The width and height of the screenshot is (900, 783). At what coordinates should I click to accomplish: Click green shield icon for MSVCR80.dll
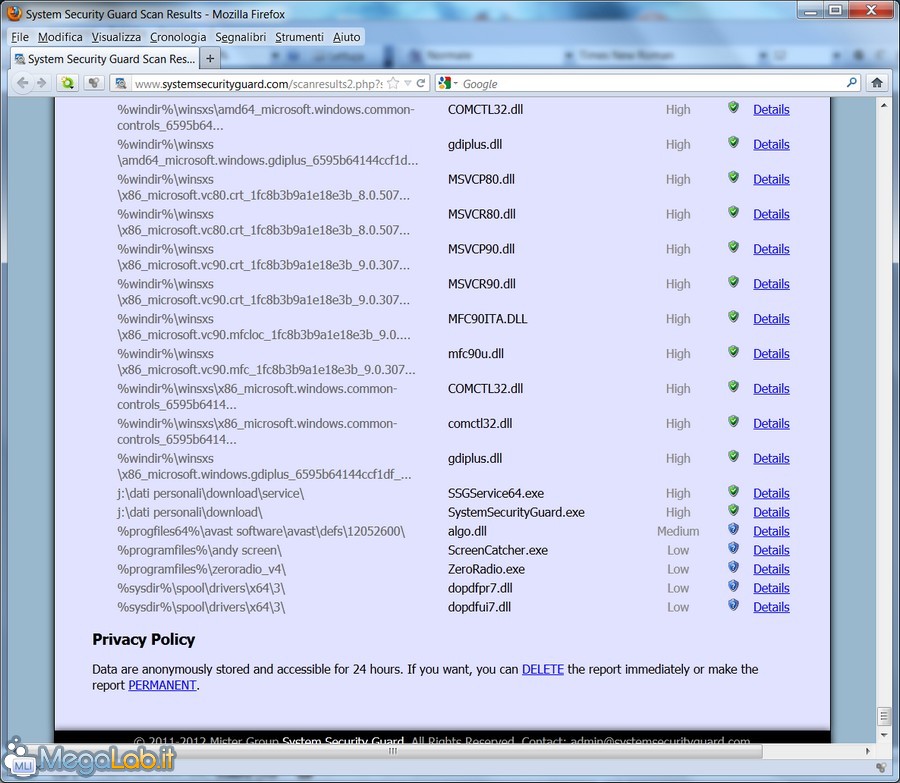733,212
